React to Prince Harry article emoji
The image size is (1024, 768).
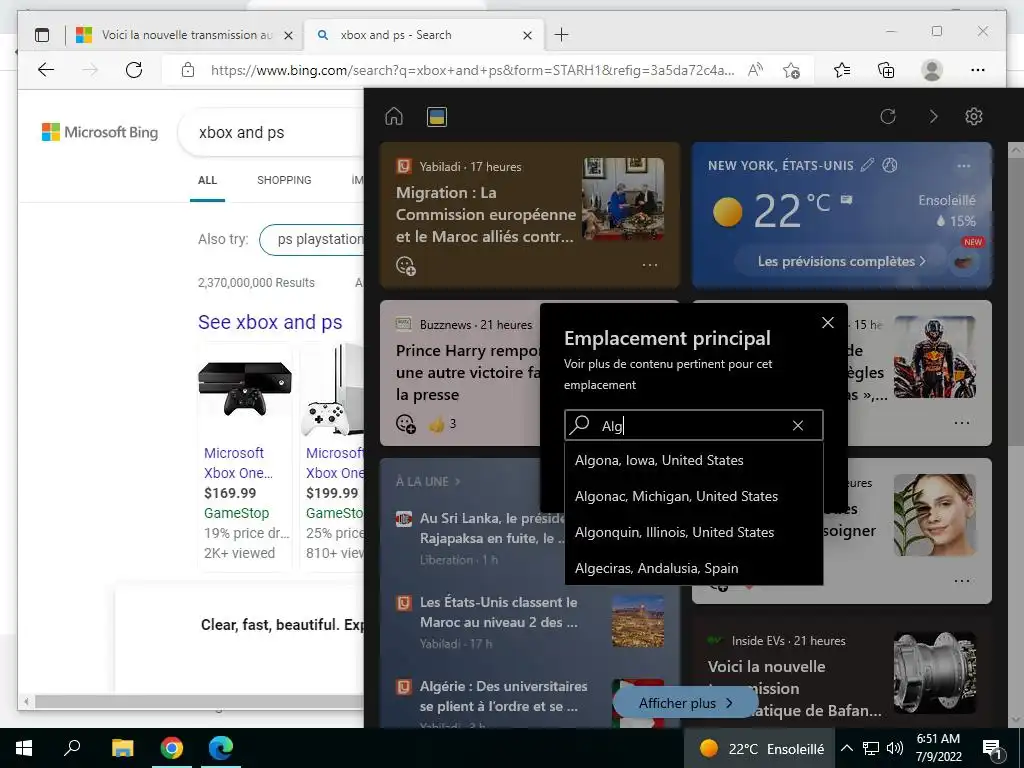[x=406, y=424]
